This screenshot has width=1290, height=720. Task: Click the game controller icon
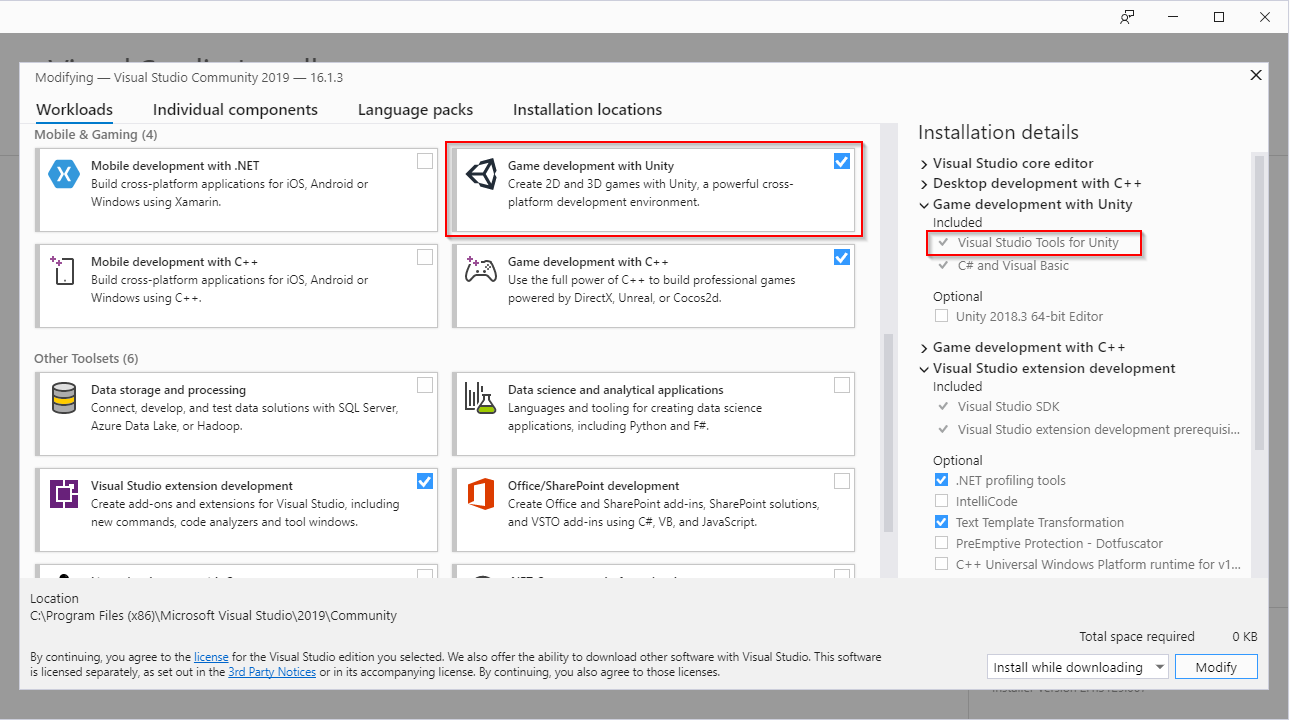tap(481, 270)
